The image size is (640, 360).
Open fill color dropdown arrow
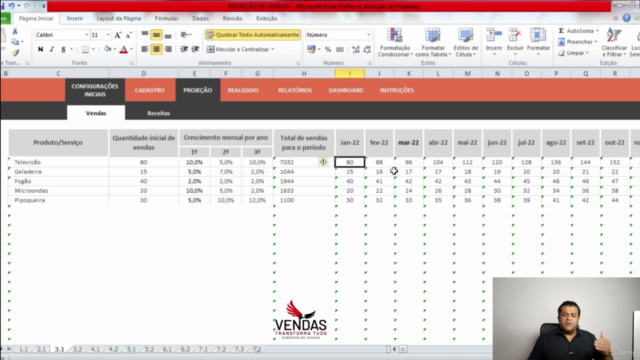click(115, 49)
